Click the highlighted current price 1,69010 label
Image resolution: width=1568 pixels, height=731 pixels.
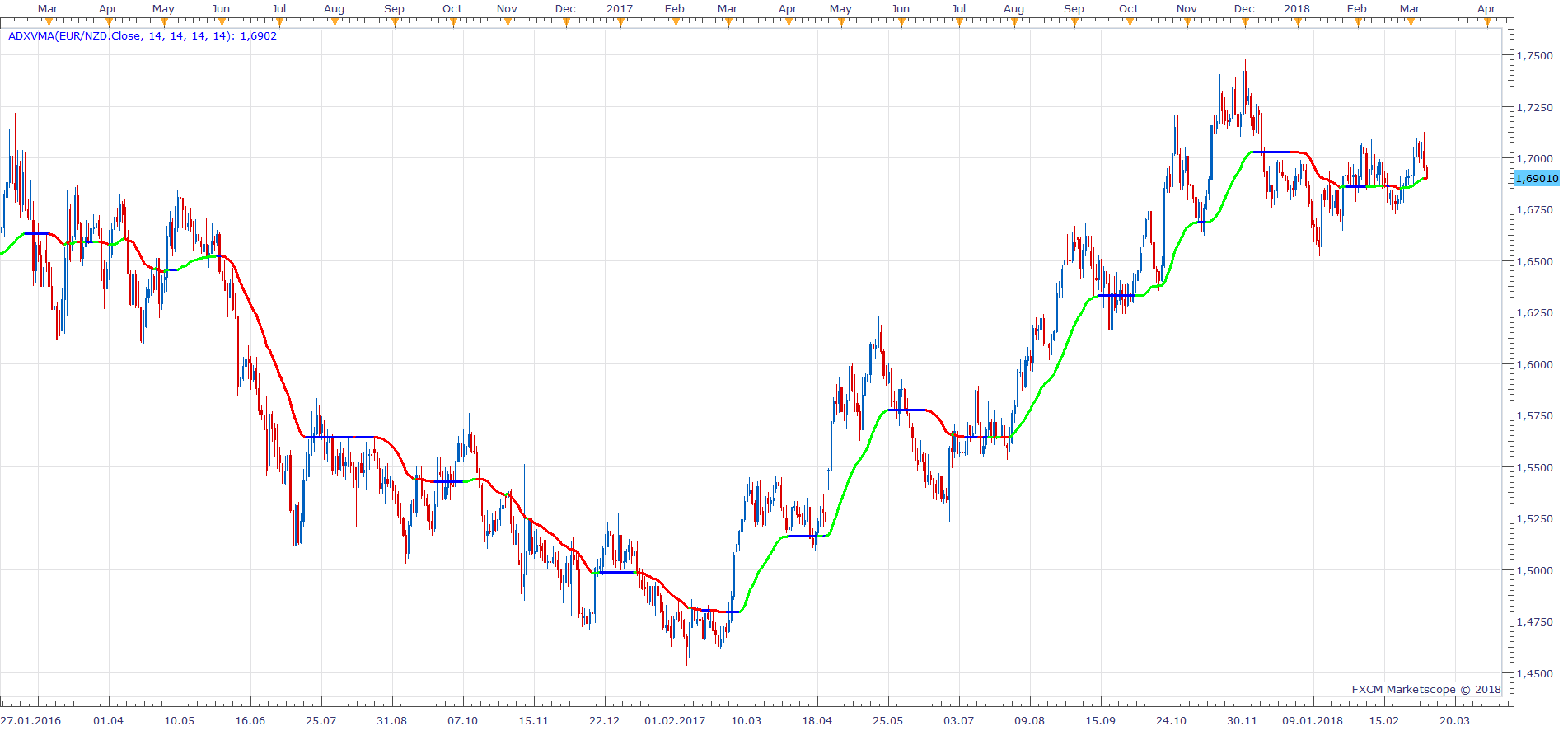(x=1538, y=178)
